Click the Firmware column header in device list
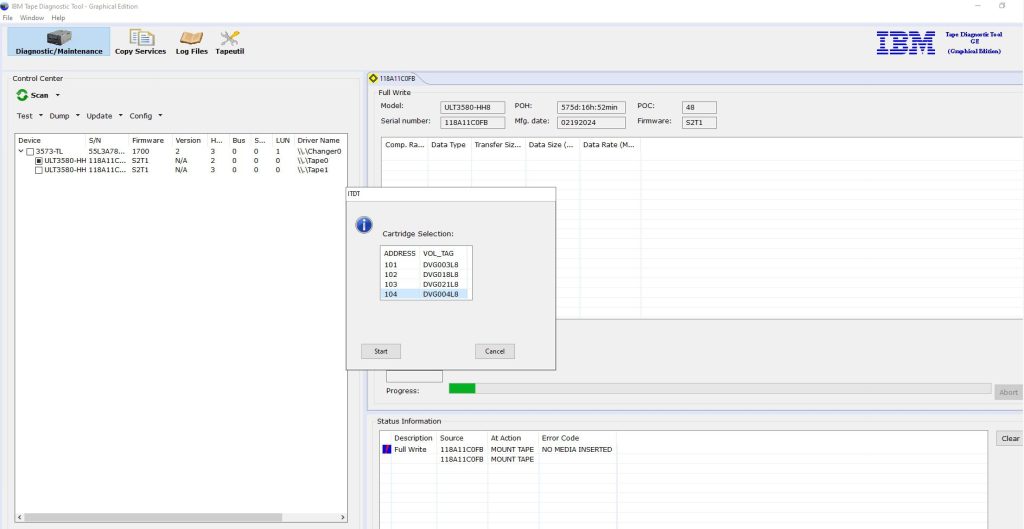The height and width of the screenshot is (529, 1024). [x=151, y=140]
